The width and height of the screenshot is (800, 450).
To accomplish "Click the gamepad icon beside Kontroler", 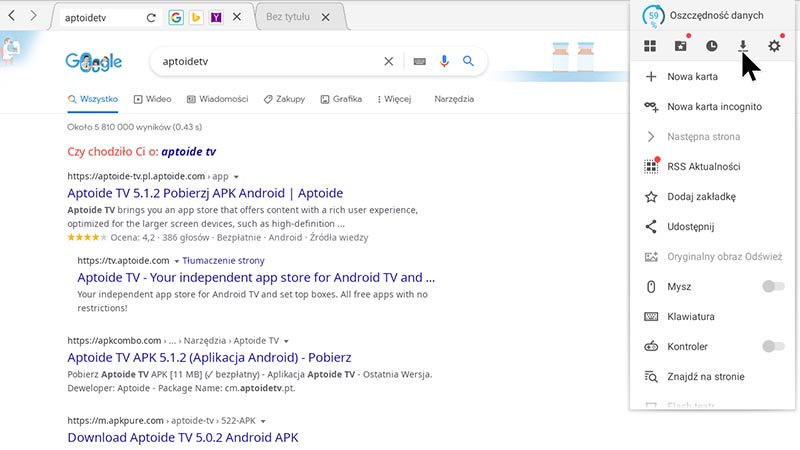I will point(651,347).
